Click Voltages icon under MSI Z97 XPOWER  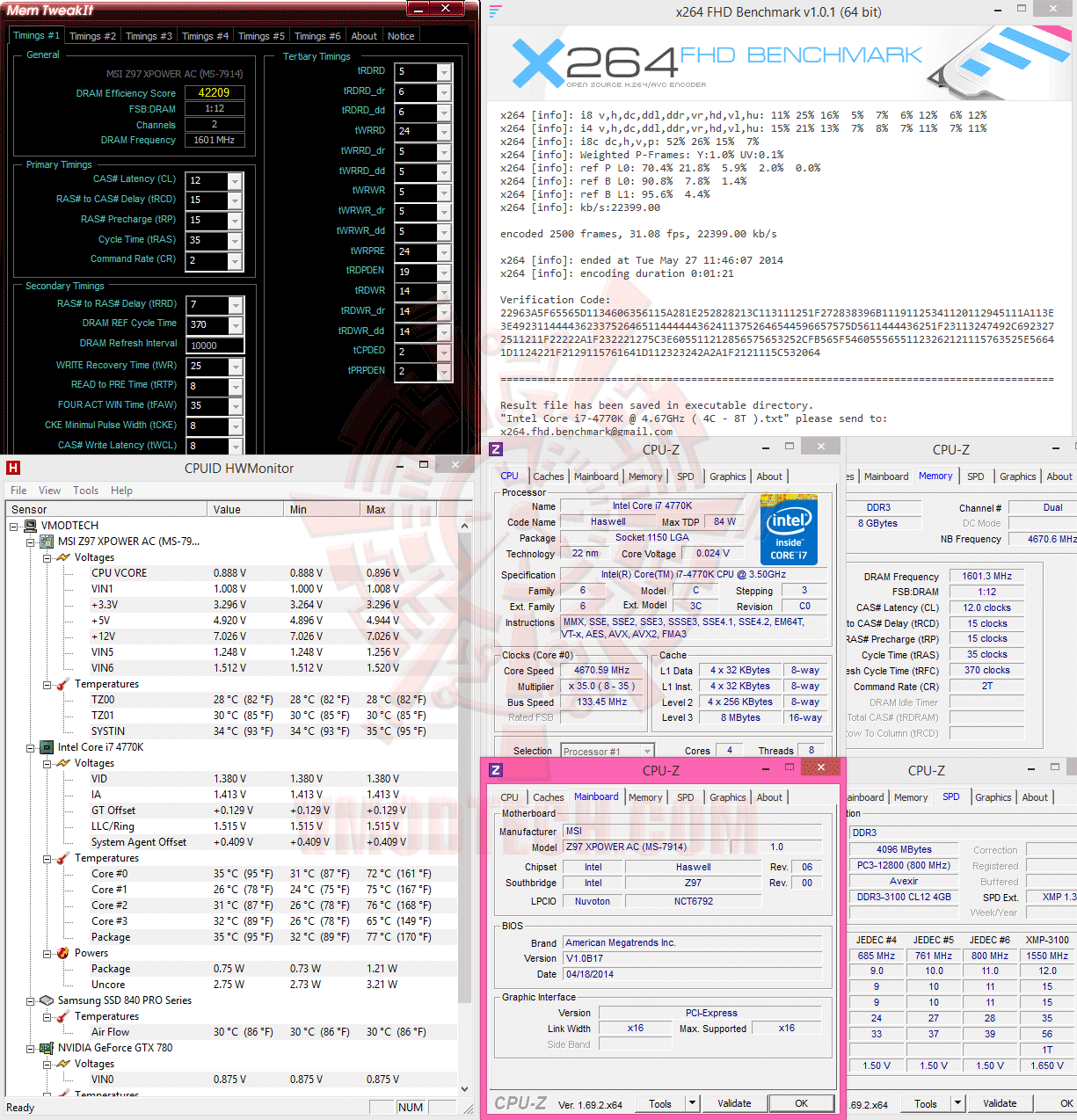[x=62, y=557]
